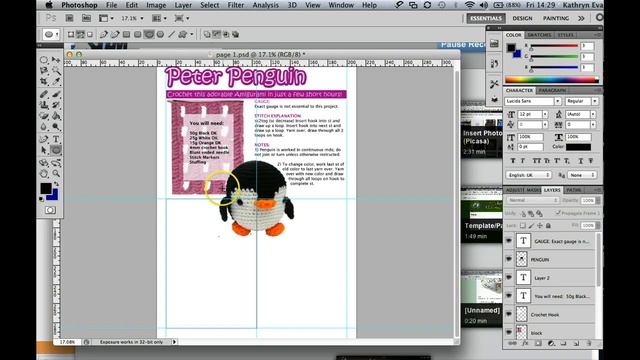Open Auto leading dropdown

click(593, 114)
